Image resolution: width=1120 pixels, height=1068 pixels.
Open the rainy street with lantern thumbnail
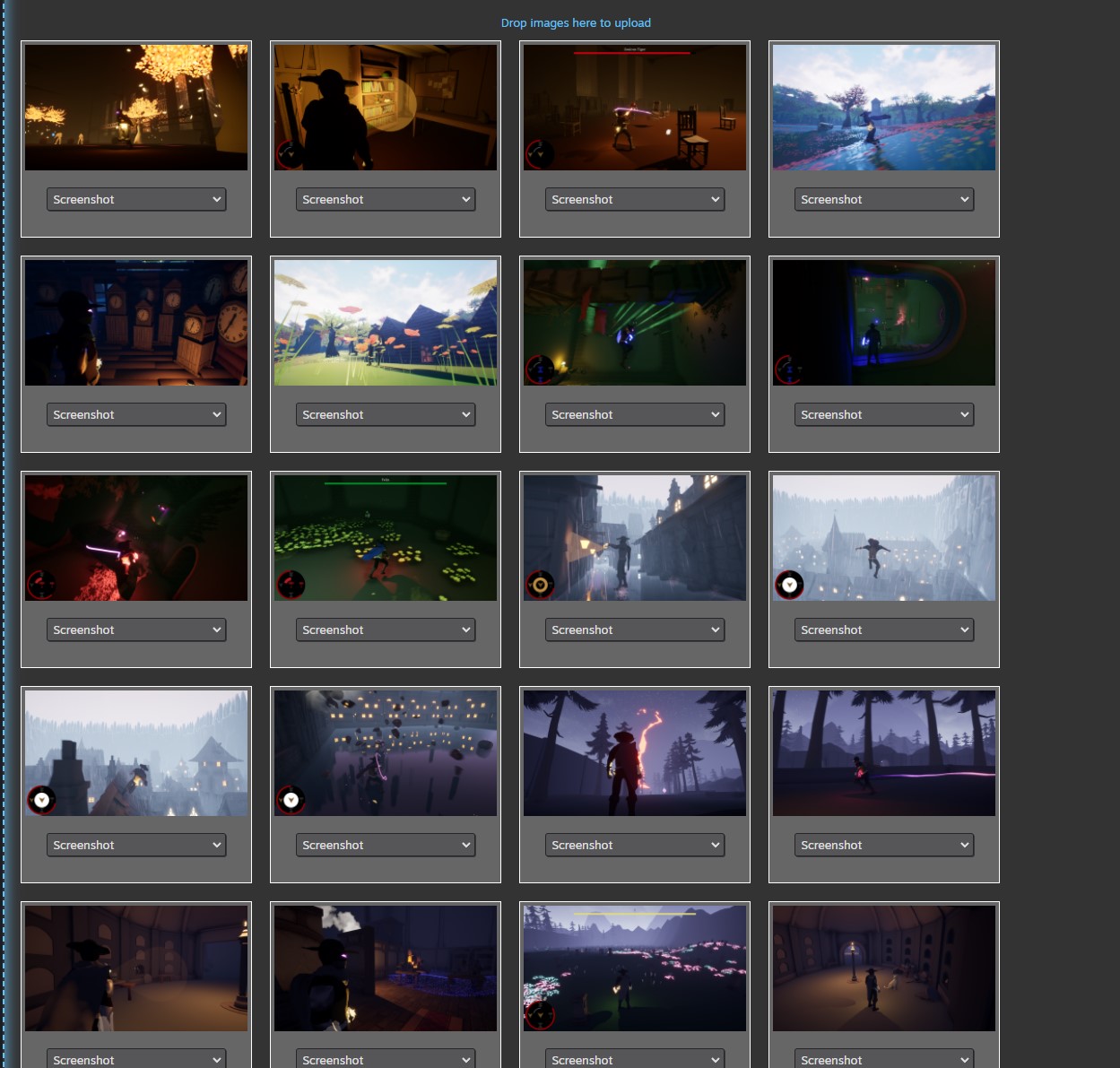pos(635,538)
